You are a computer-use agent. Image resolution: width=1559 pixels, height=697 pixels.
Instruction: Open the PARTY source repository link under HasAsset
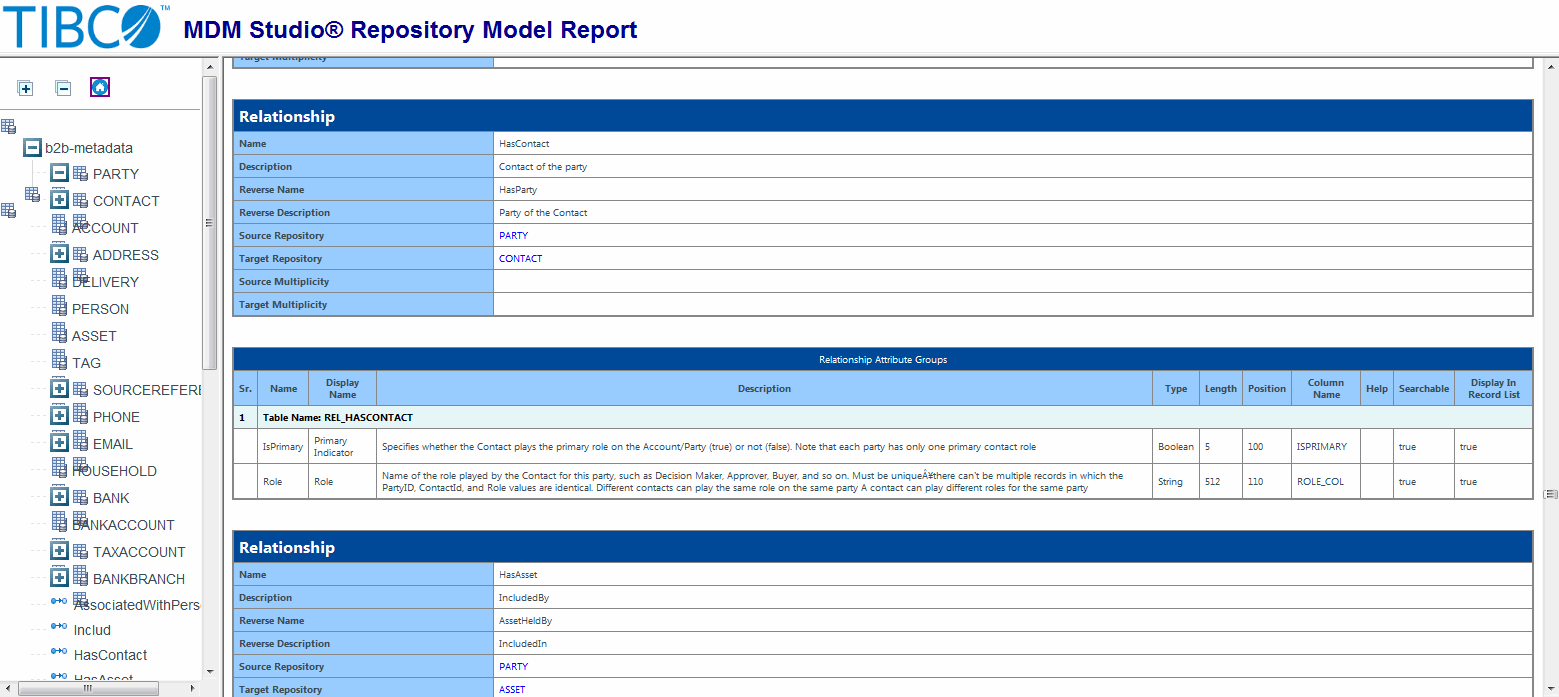pos(513,667)
